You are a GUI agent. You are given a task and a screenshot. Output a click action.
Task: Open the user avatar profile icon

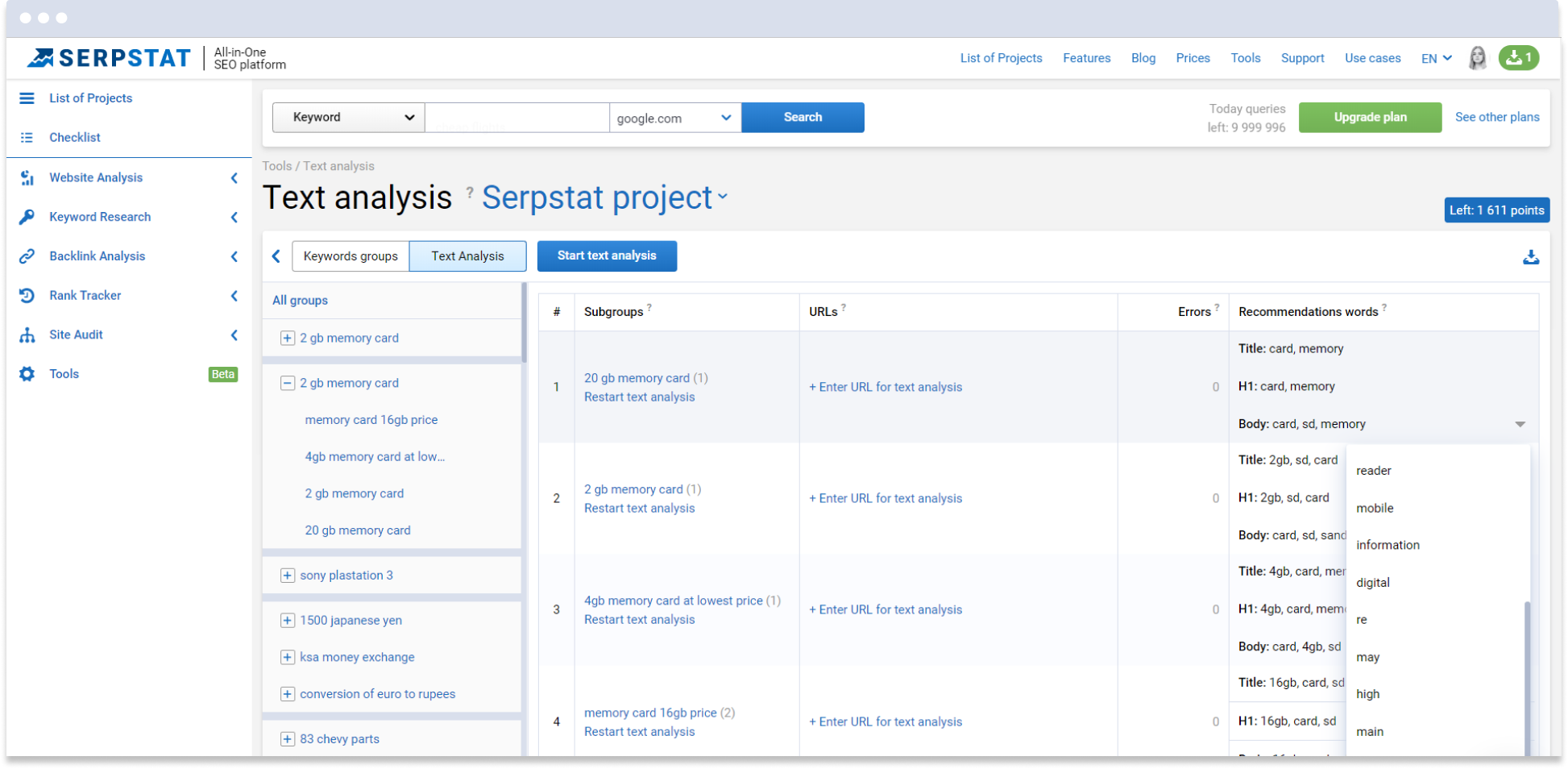click(1477, 58)
